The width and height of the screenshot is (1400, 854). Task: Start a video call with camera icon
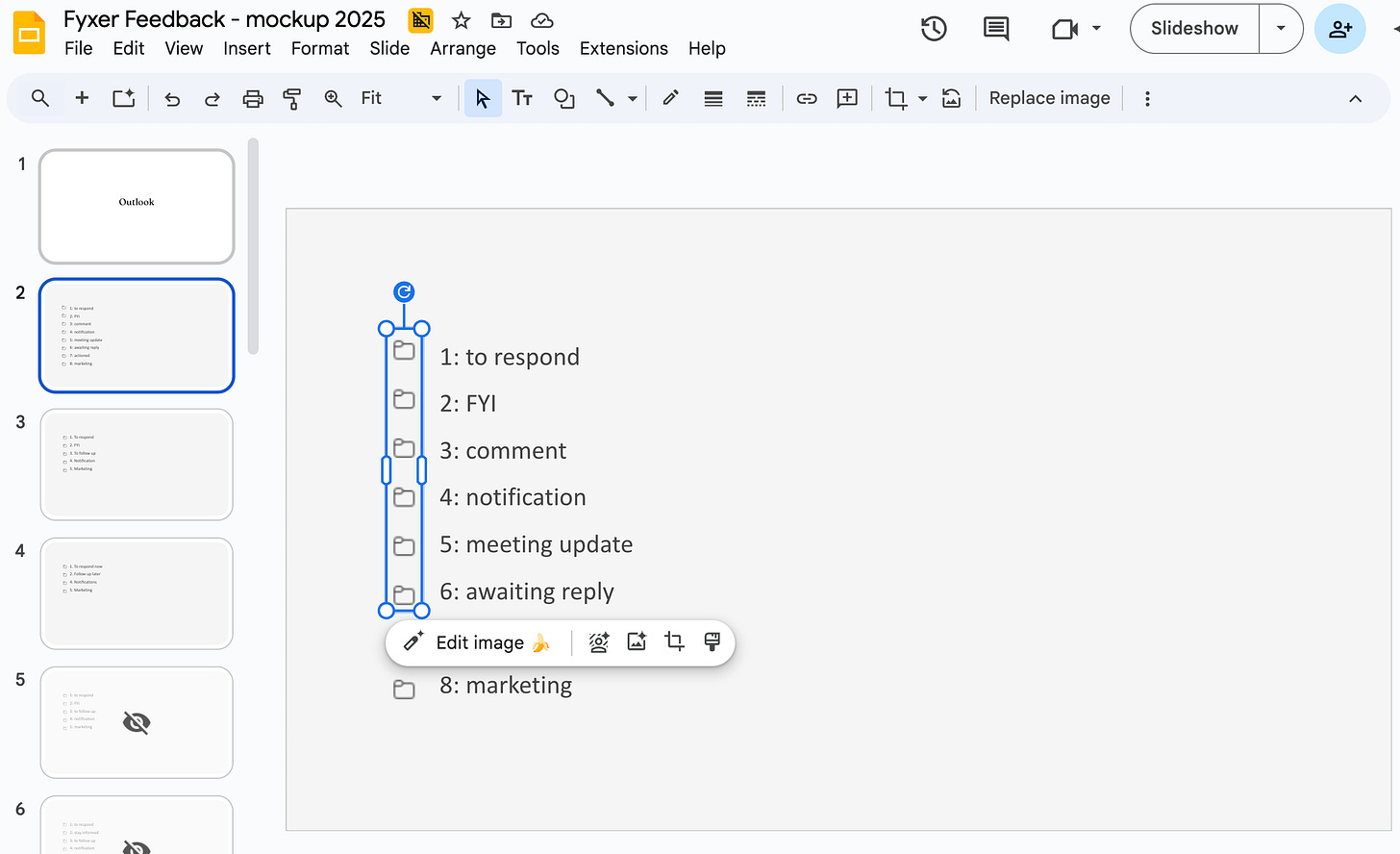point(1065,29)
